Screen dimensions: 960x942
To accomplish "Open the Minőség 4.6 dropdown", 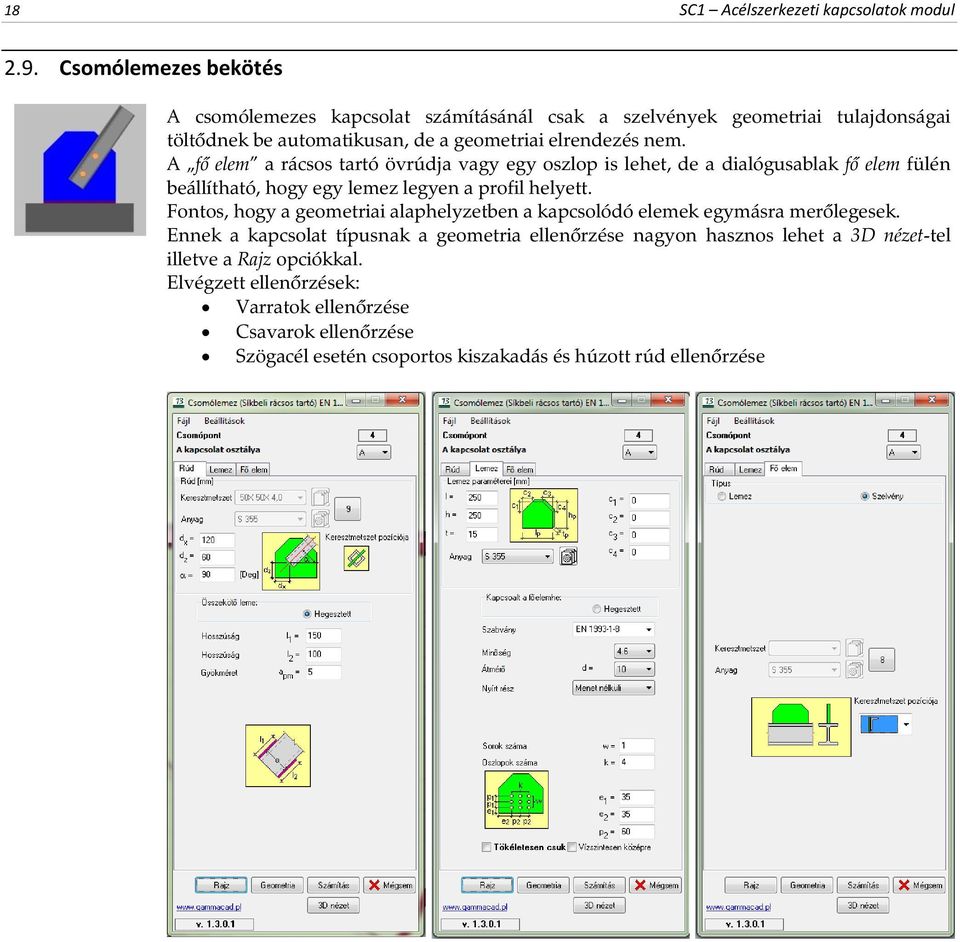I will coord(634,651).
